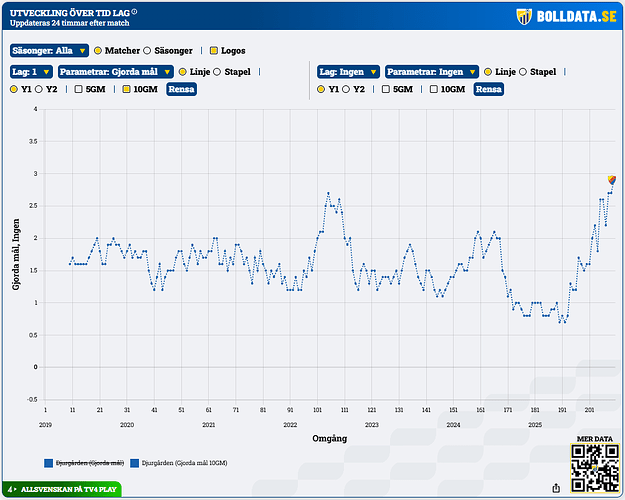Image resolution: width=625 pixels, height=500 pixels.
Task: Open the Allsvenskan på TV4 Play banner
Action: point(63,490)
